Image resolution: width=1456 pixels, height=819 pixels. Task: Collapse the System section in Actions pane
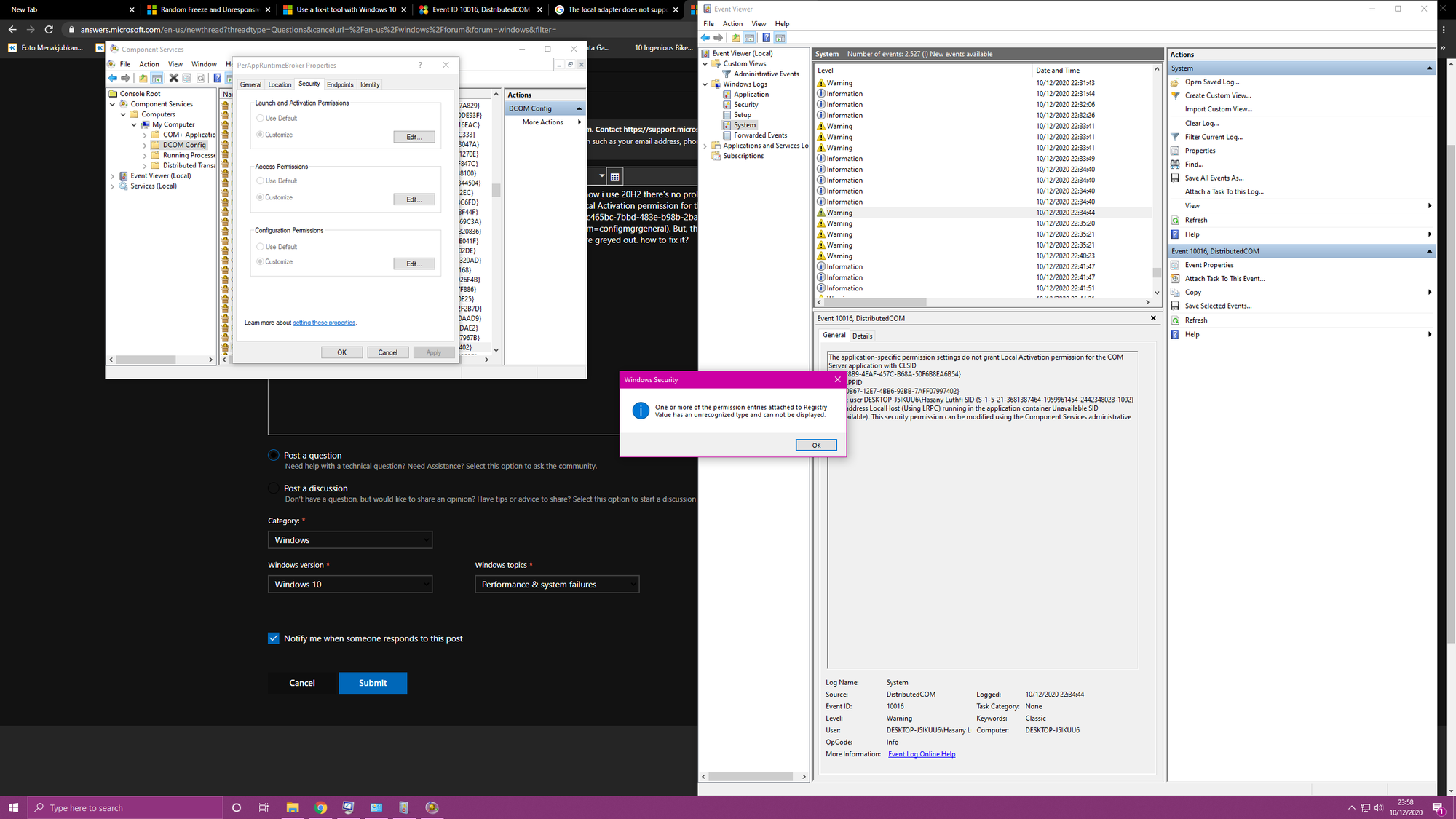pos(1429,68)
